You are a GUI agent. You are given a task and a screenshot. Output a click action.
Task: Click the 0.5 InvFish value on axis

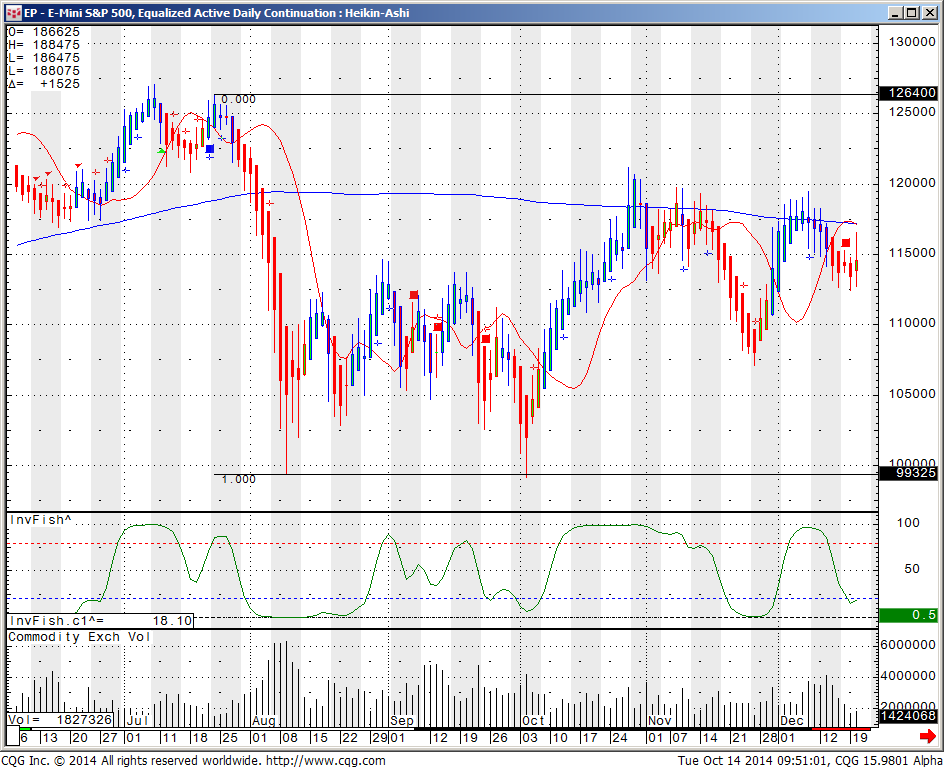907,614
